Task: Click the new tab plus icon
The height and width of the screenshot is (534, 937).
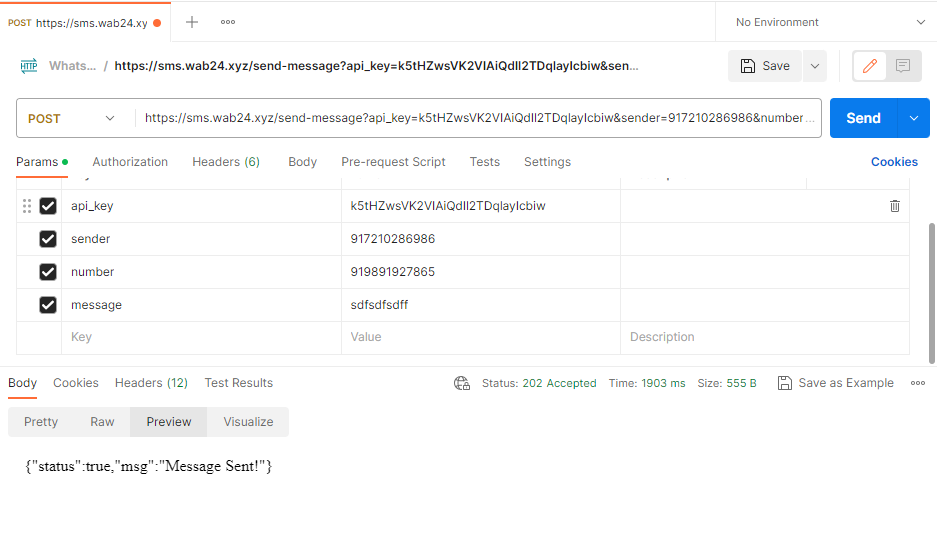Action: point(192,22)
